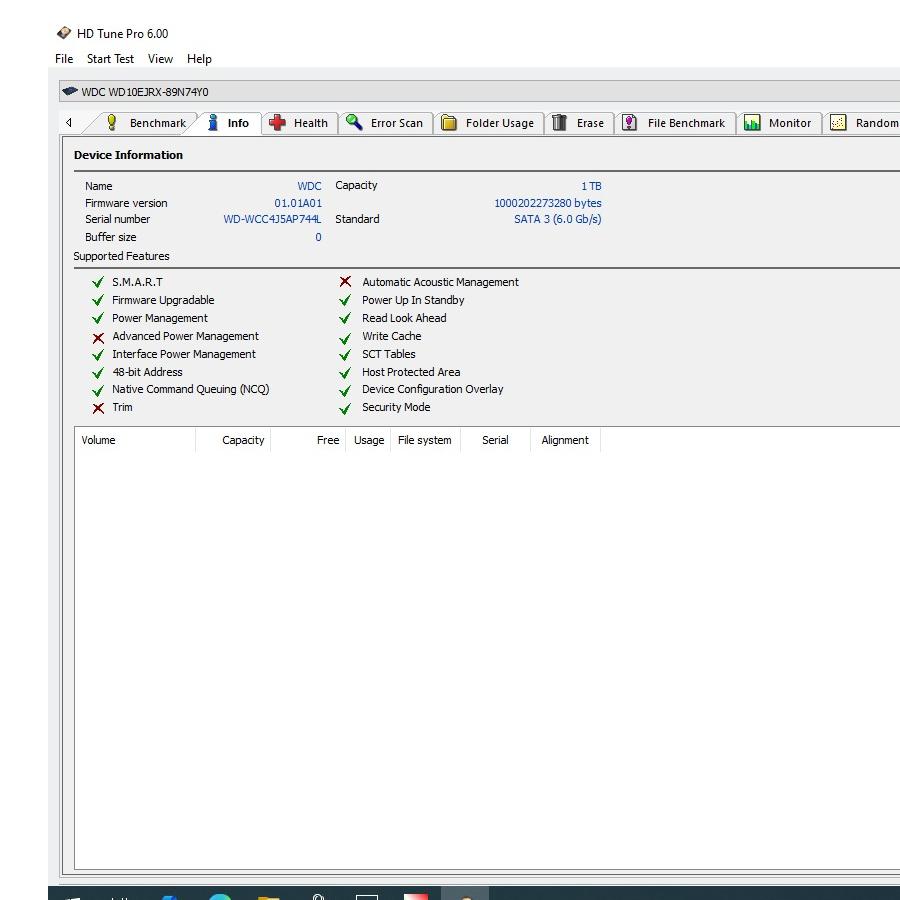Viewport: 900px width, 900px height.
Task: Switch to the Erase tab
Action: pos(579,123)
